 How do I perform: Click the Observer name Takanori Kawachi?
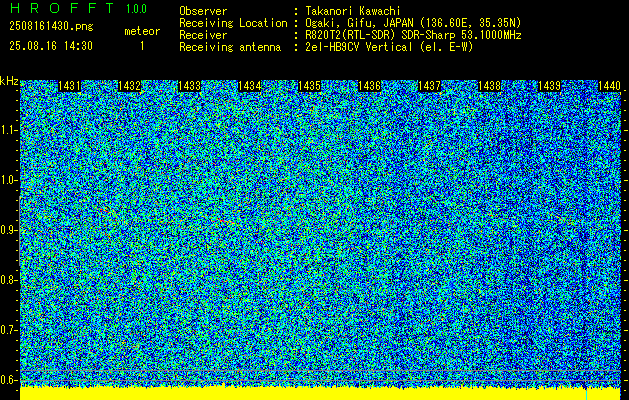point(353,11)
